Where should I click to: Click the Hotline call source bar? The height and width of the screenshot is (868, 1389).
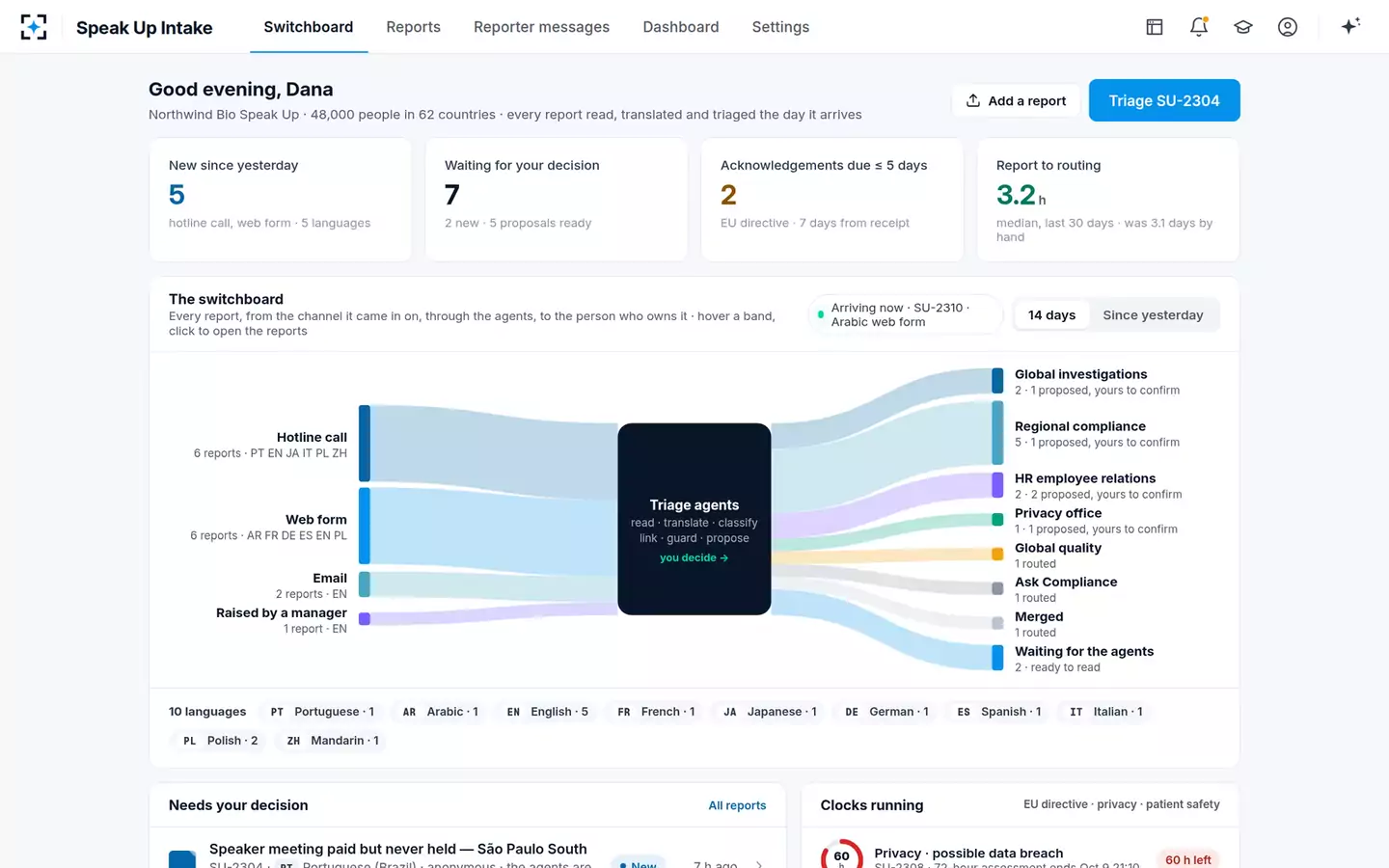(365, 444)
